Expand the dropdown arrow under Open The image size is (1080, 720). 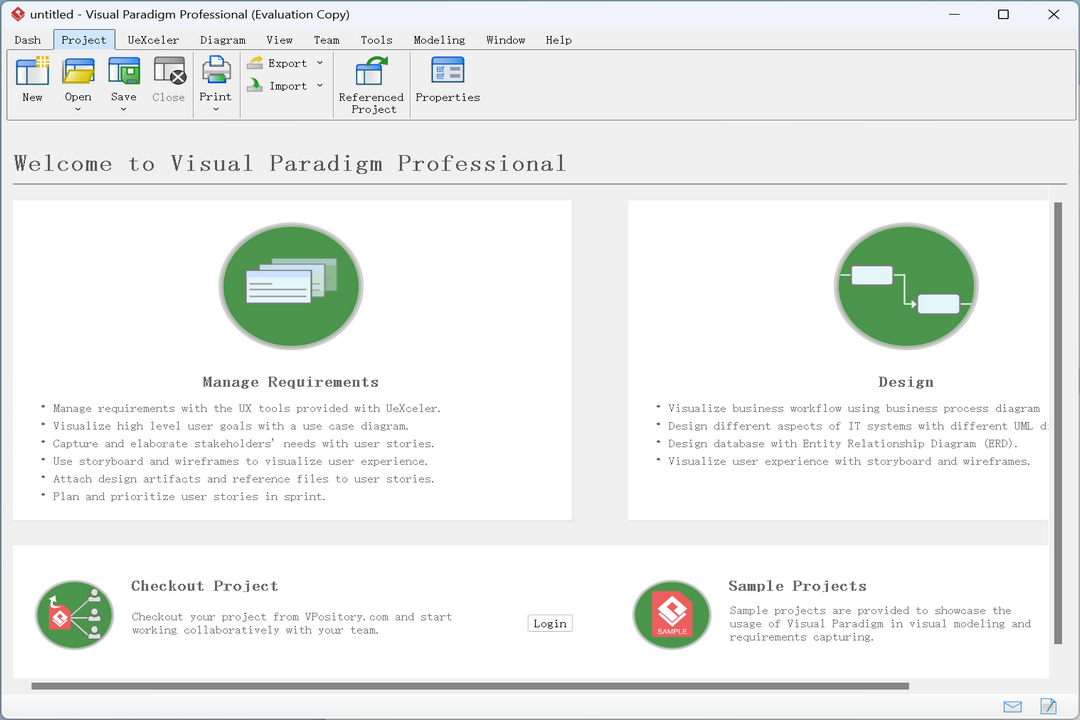tap(78, 109)
